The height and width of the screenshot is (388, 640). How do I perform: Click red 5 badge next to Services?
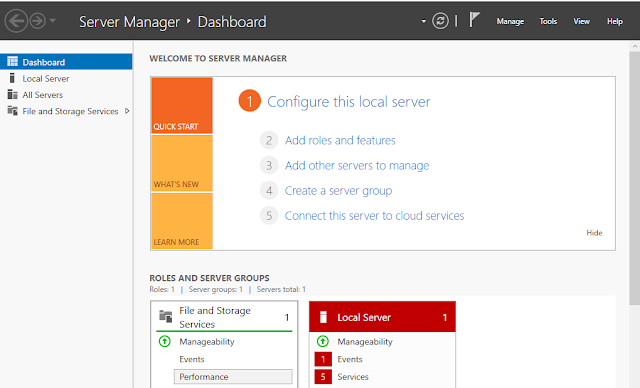pyautogui.click(x=323, y=377)
